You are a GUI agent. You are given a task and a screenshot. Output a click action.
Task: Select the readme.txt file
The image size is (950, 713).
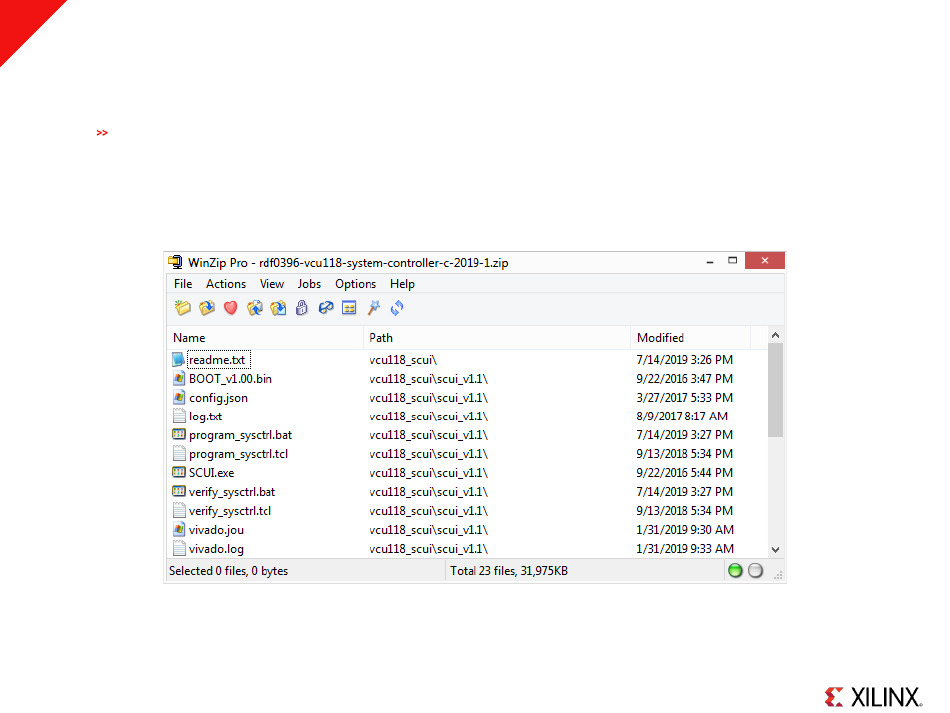[217, 360]
